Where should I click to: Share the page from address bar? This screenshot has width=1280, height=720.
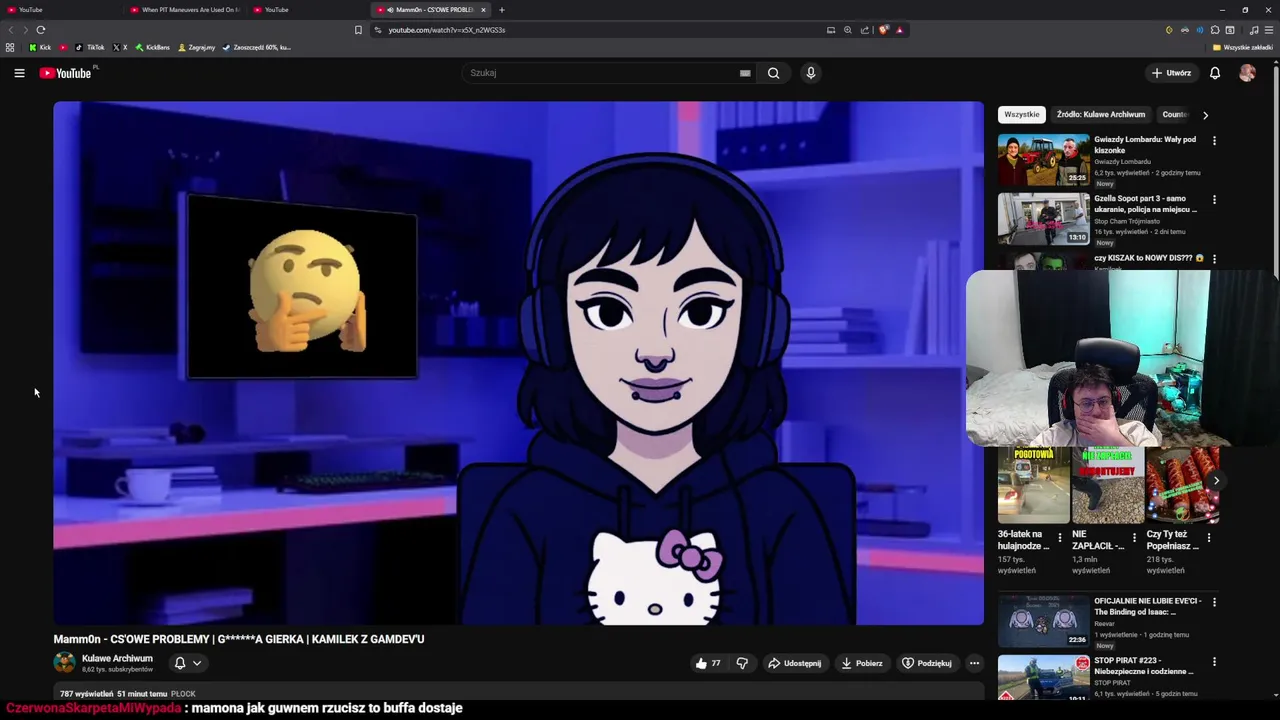coord(864,30)
